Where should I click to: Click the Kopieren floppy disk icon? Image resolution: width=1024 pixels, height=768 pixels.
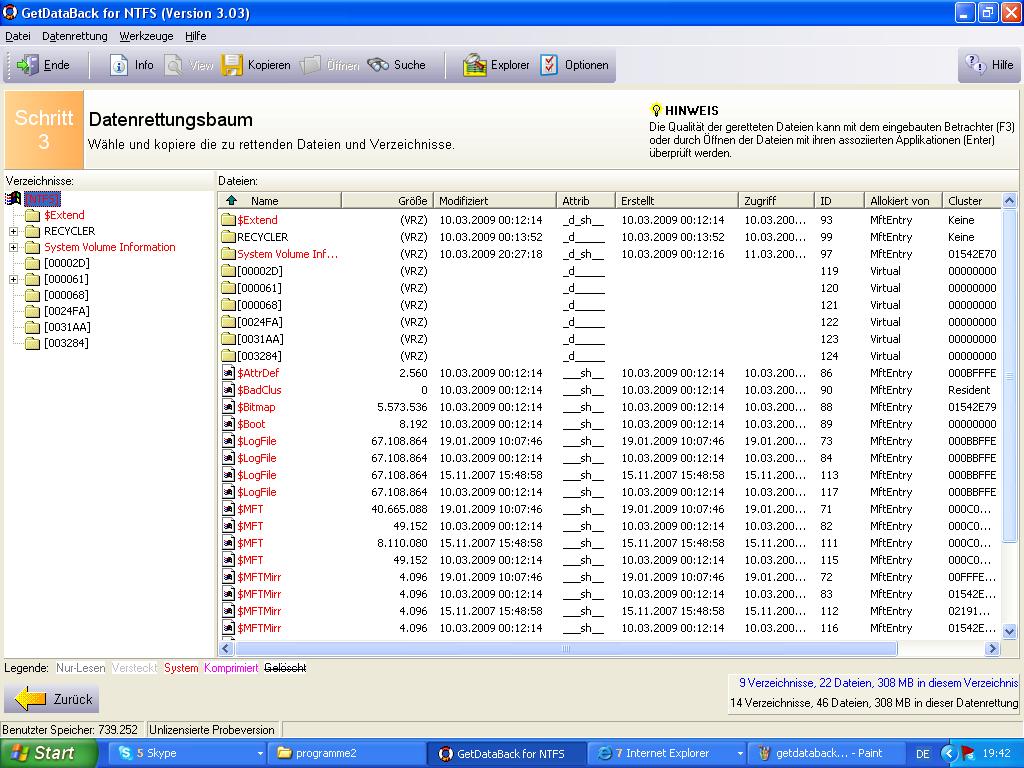click(232, 65)
